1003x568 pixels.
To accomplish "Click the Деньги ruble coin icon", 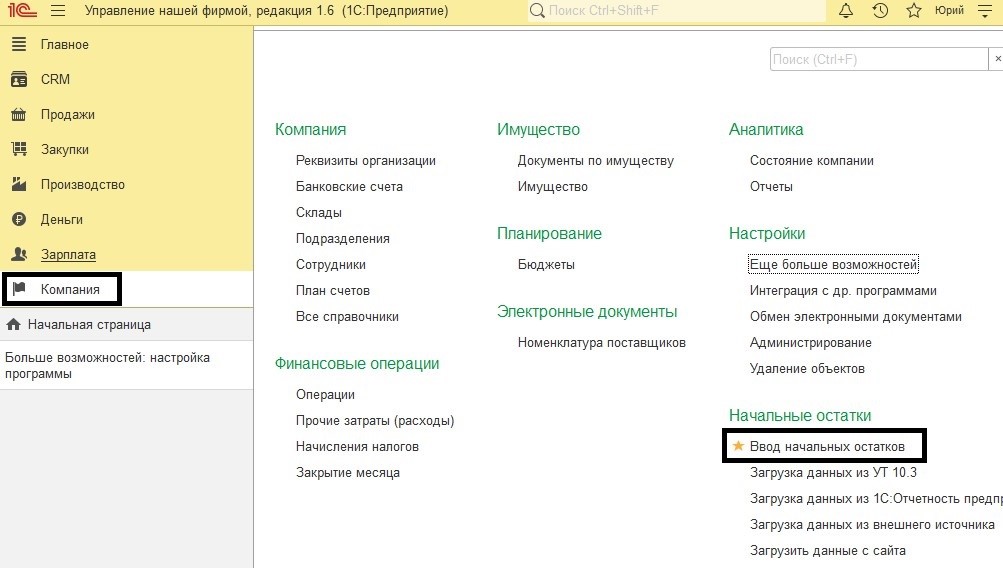I will coord(18,219).
